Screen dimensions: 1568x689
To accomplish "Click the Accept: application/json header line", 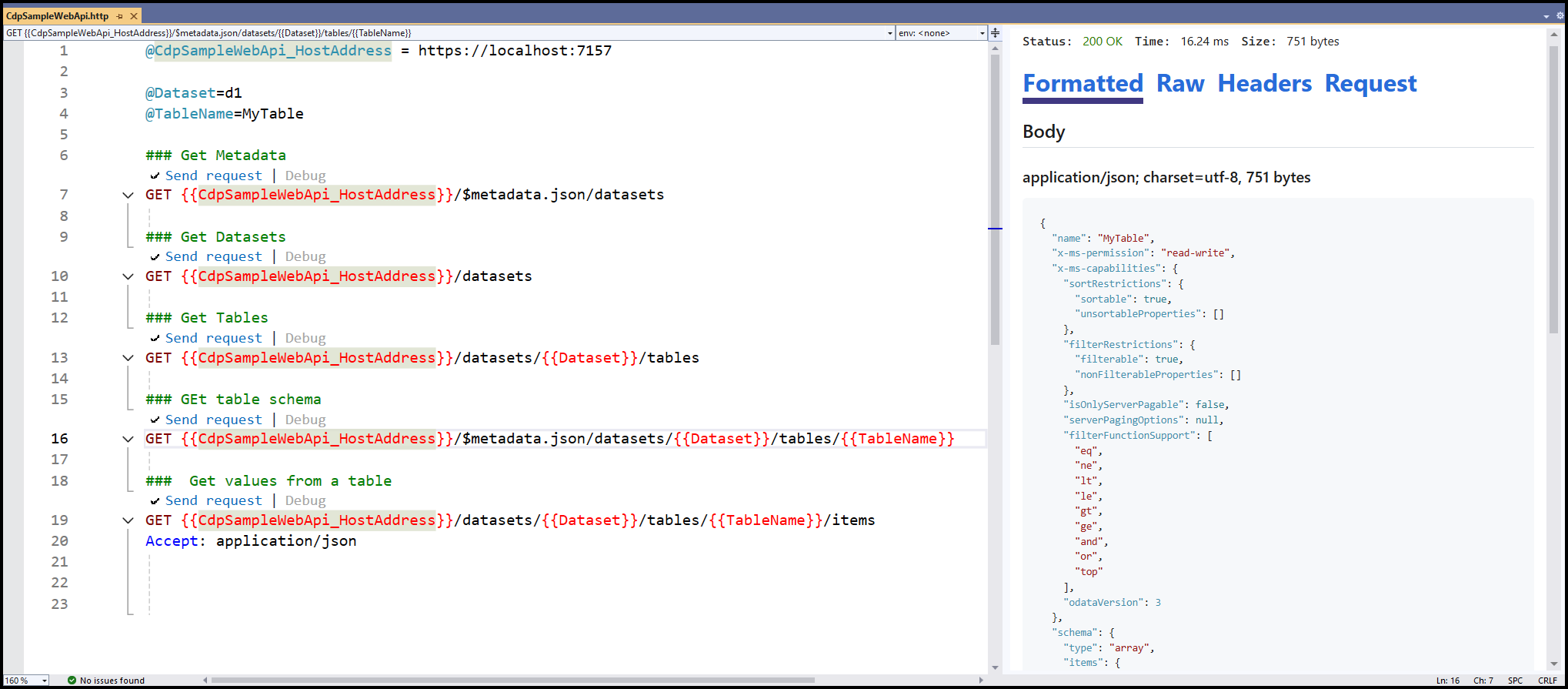I will pos(251,541).
